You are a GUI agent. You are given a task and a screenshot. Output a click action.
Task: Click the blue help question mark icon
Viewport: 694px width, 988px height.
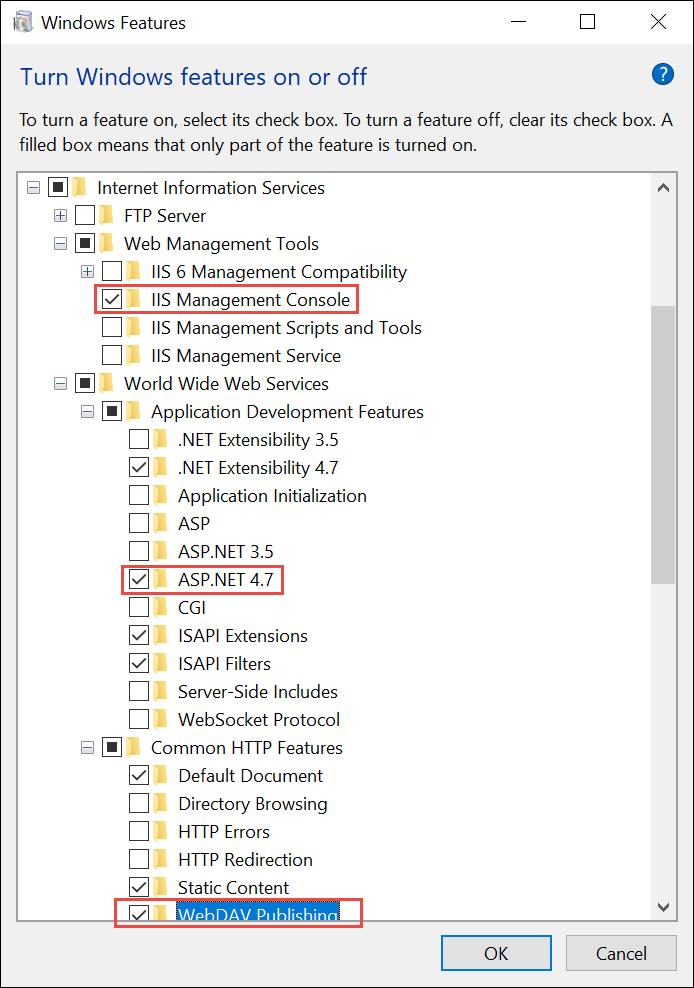(x=662, y=74)
